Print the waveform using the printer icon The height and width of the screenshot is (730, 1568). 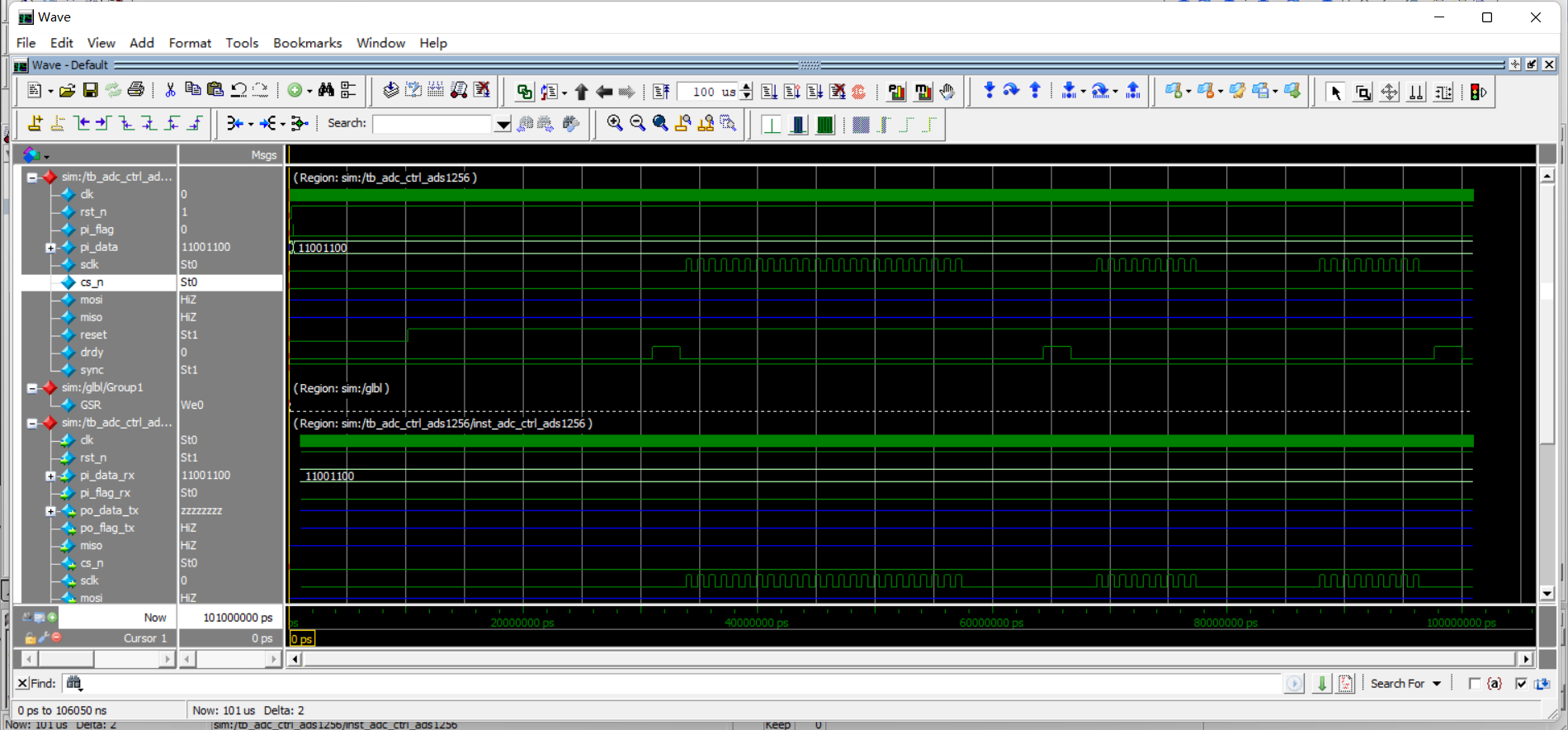click(136, 91)
